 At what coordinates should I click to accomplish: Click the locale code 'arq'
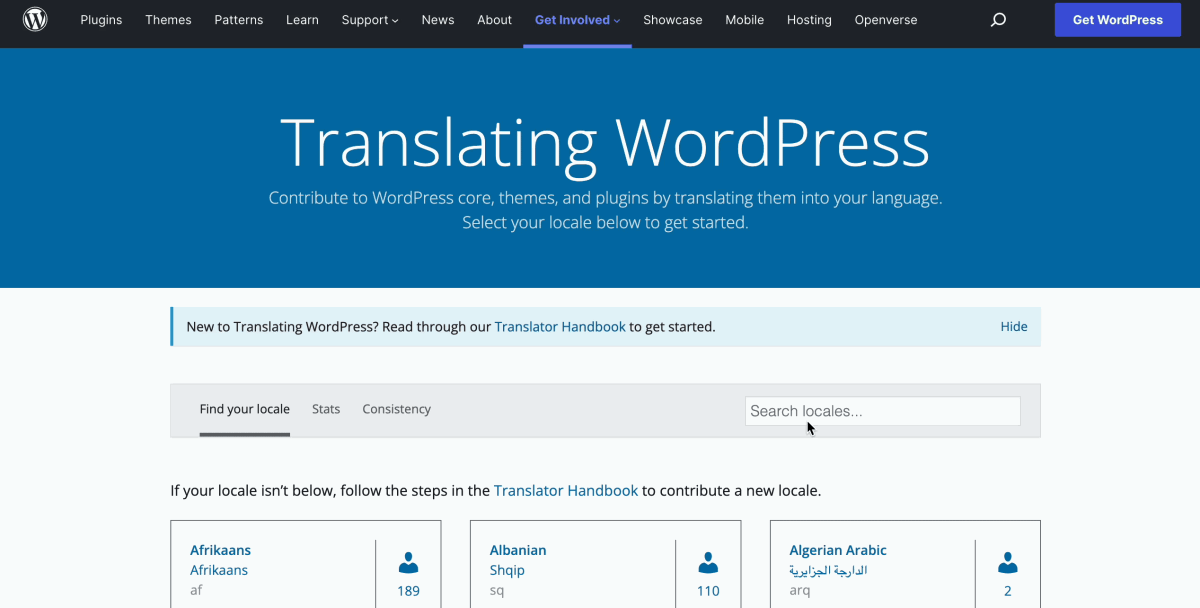click(x=800, y=591)
